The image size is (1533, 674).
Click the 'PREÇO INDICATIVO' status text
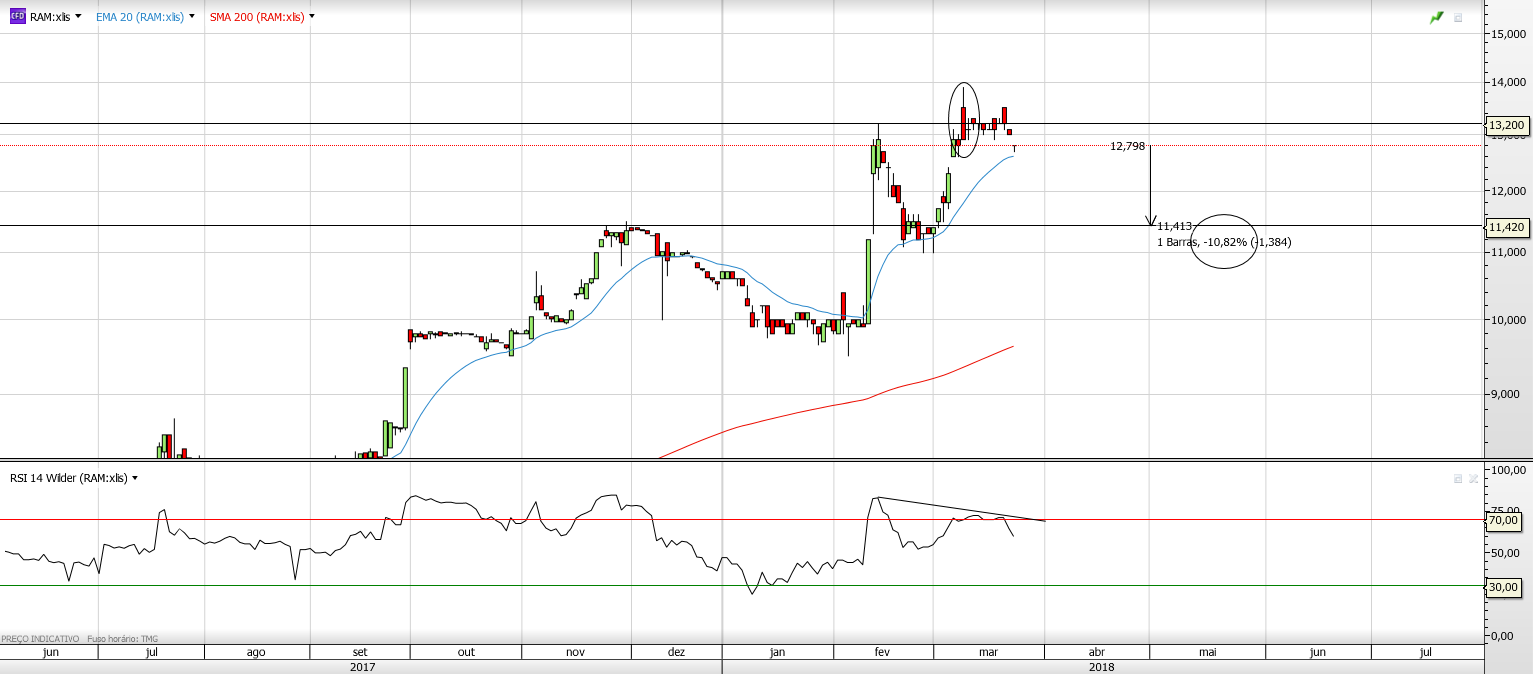point(40,638)
